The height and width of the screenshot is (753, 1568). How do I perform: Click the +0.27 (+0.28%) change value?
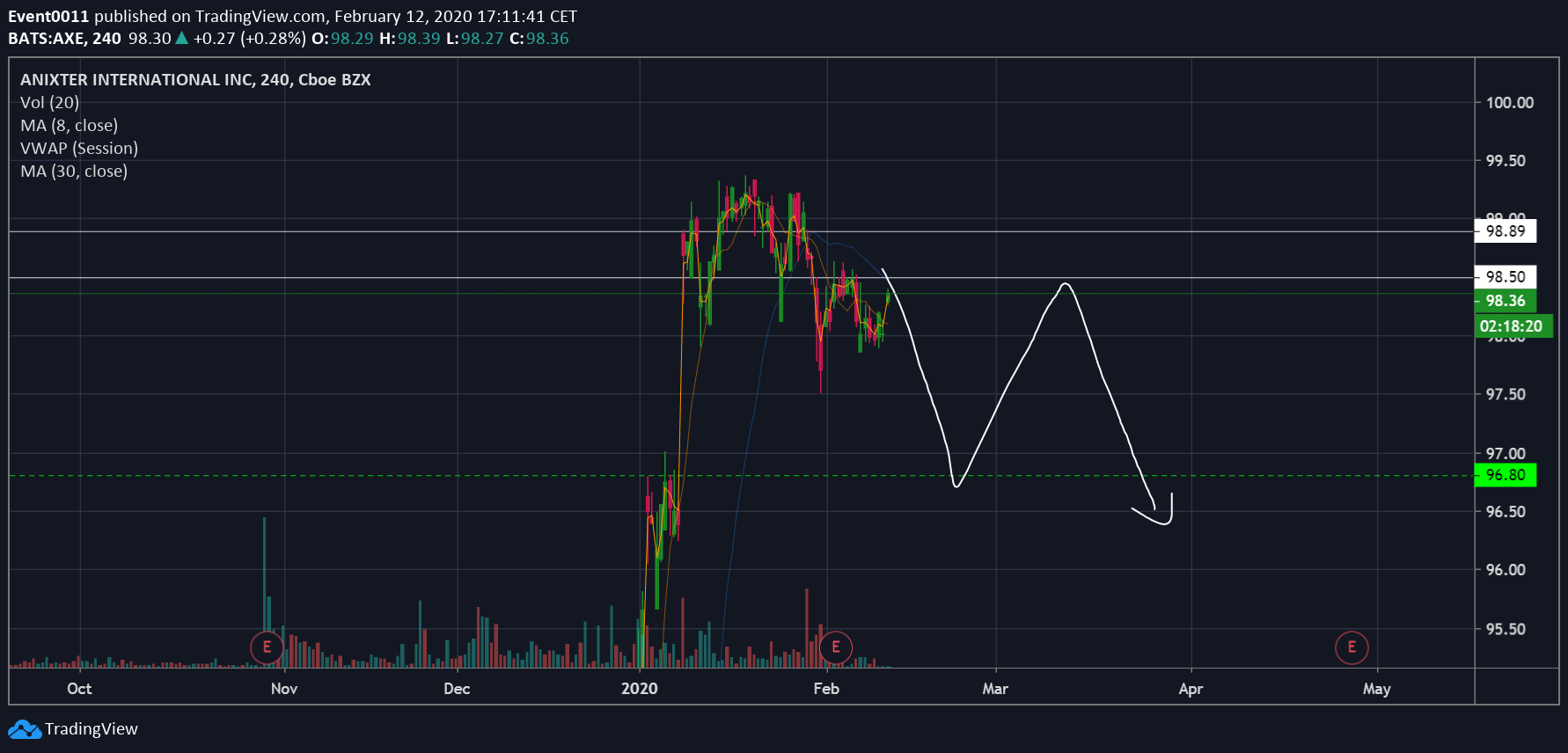point(250,39)
